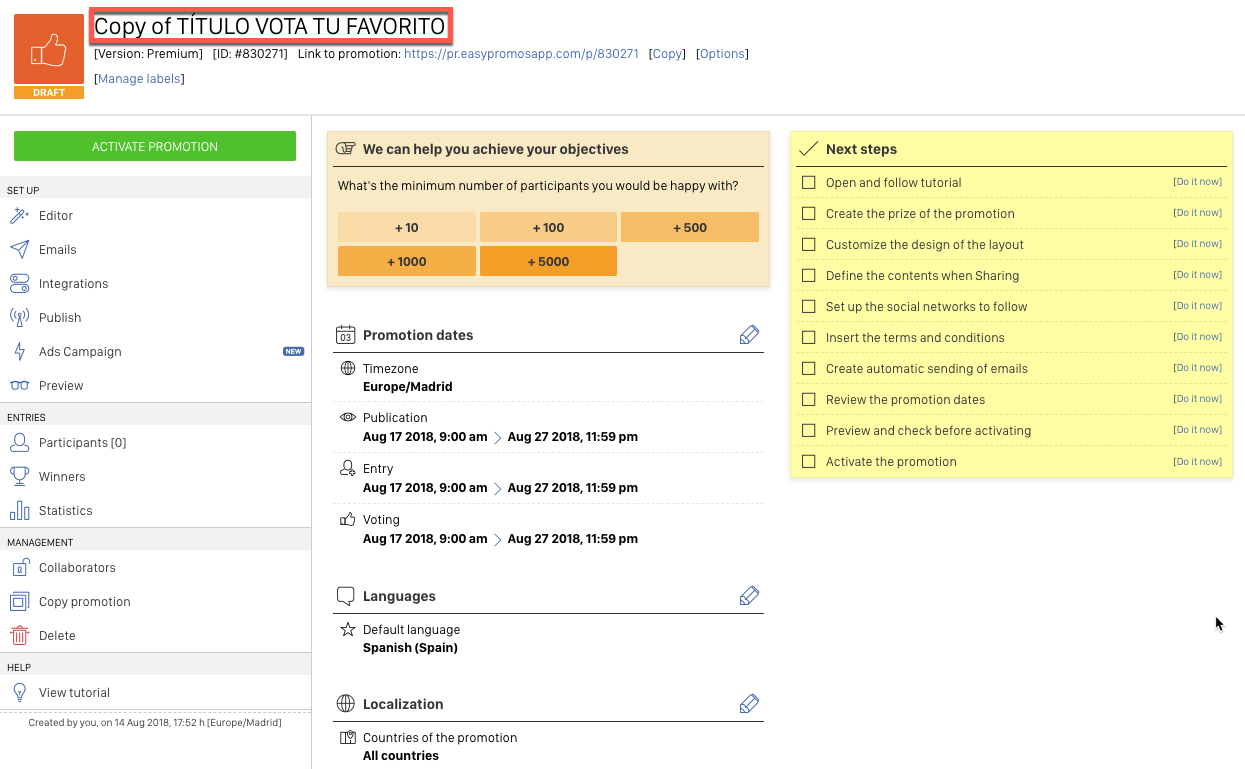Click 'Do it now' for Review promotion dates

pos(1197,399)
